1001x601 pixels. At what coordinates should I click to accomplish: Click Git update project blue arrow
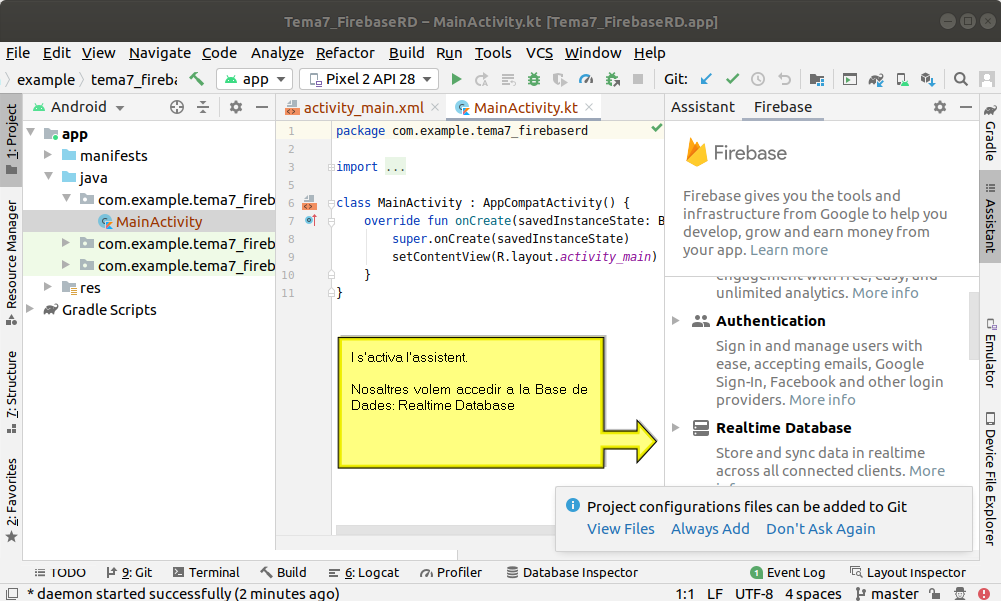705,79
